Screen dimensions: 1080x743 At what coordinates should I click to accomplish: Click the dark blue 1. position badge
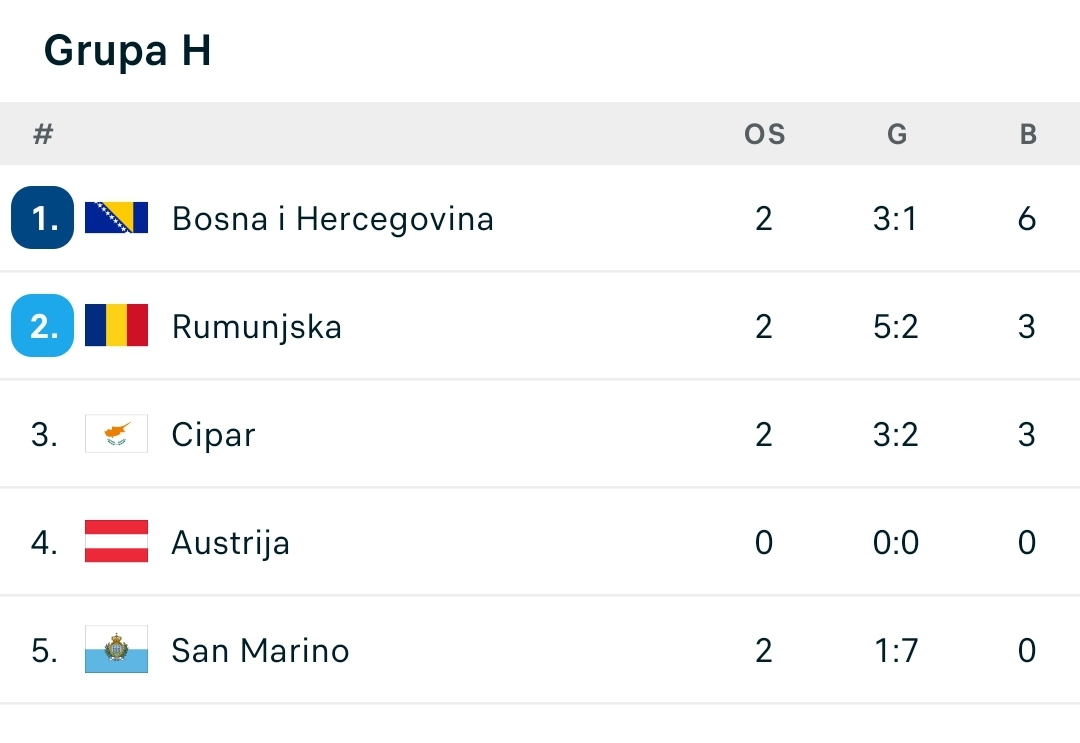click(43, 218)
